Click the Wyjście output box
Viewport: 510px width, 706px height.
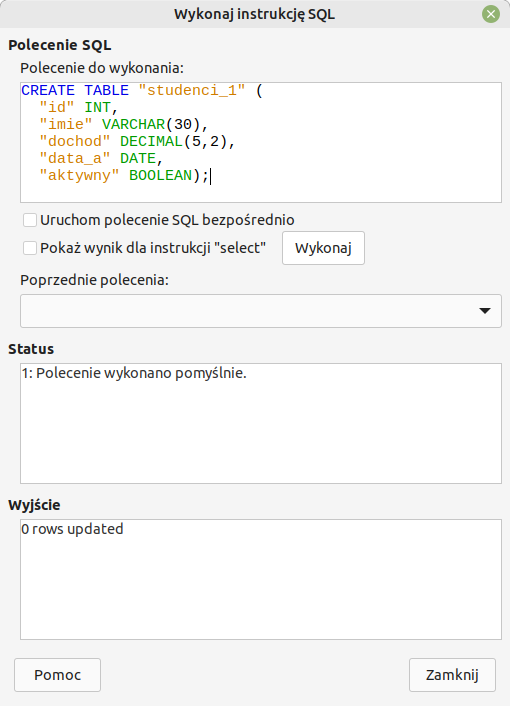pos(261,579)
